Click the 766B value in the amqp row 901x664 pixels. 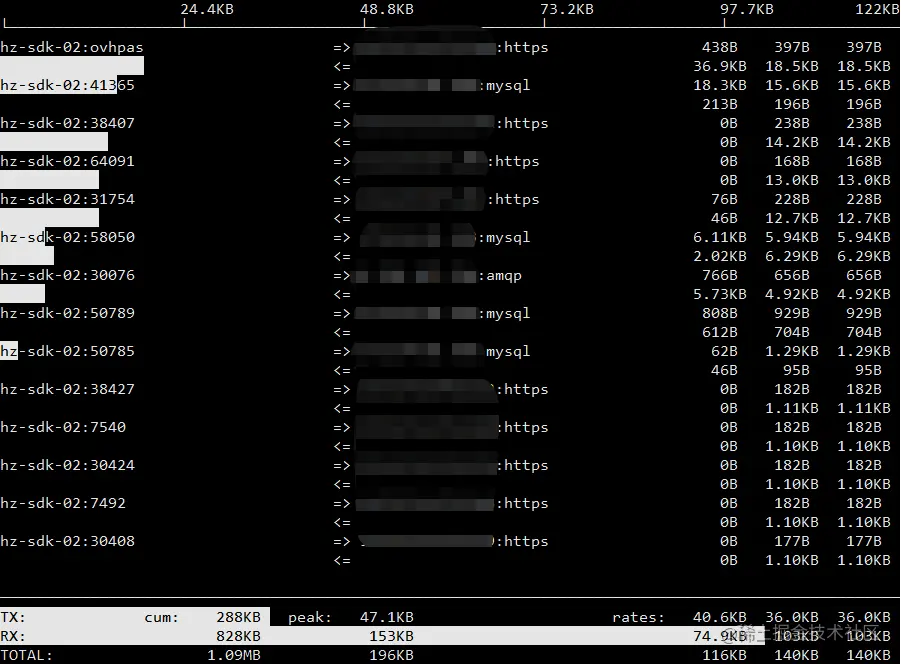[x=719, y=275]
